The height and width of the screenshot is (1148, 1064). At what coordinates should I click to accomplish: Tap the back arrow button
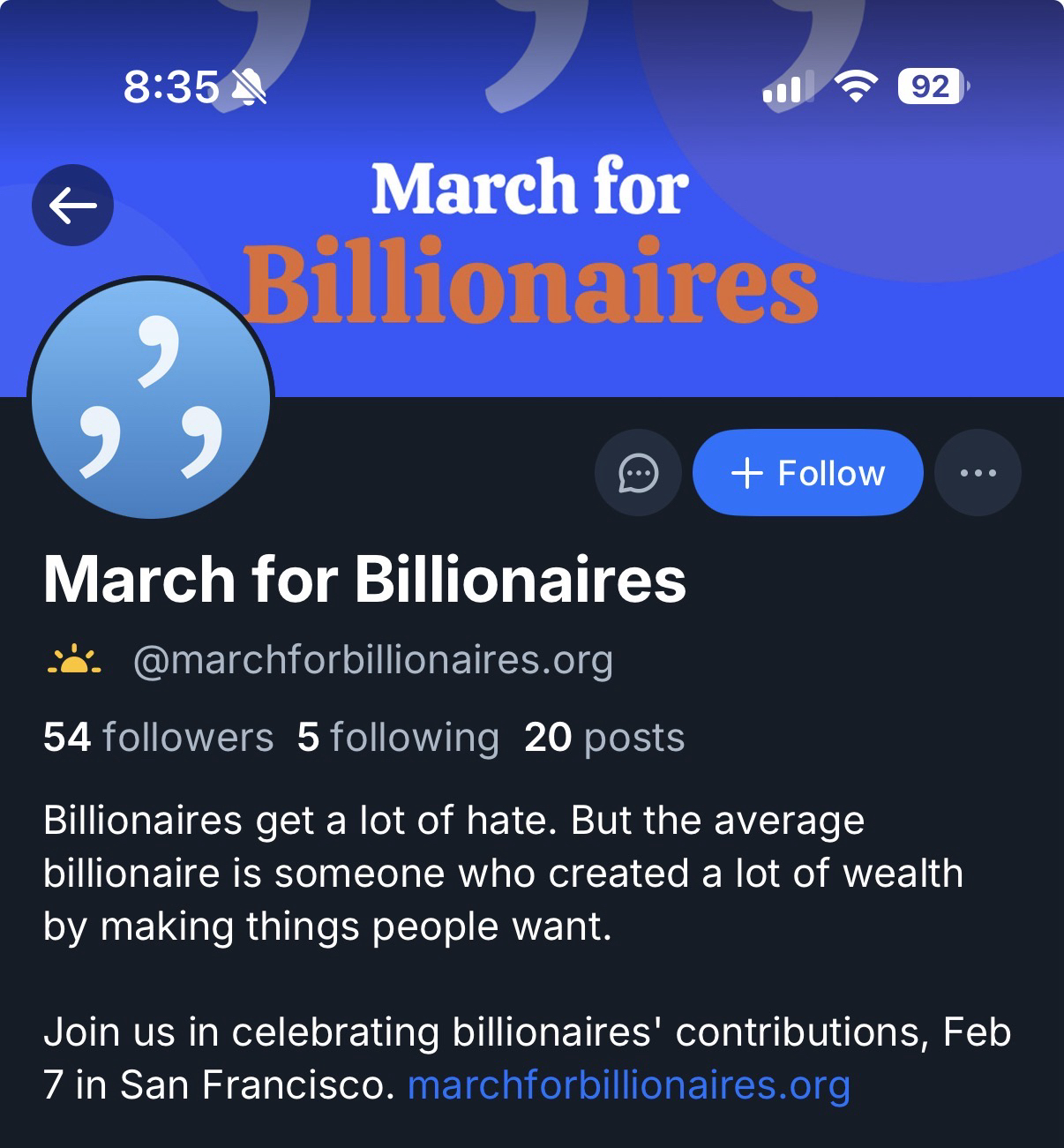pyautogui.click(x=72, y=206)
